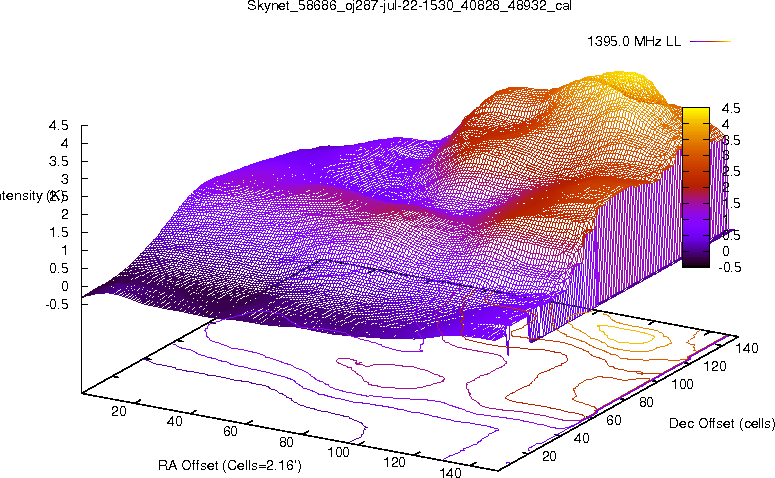The image size is (775, 478).
Task: Select 0.5 tick on the Intensity axis
Action: (x=58, y=268)
